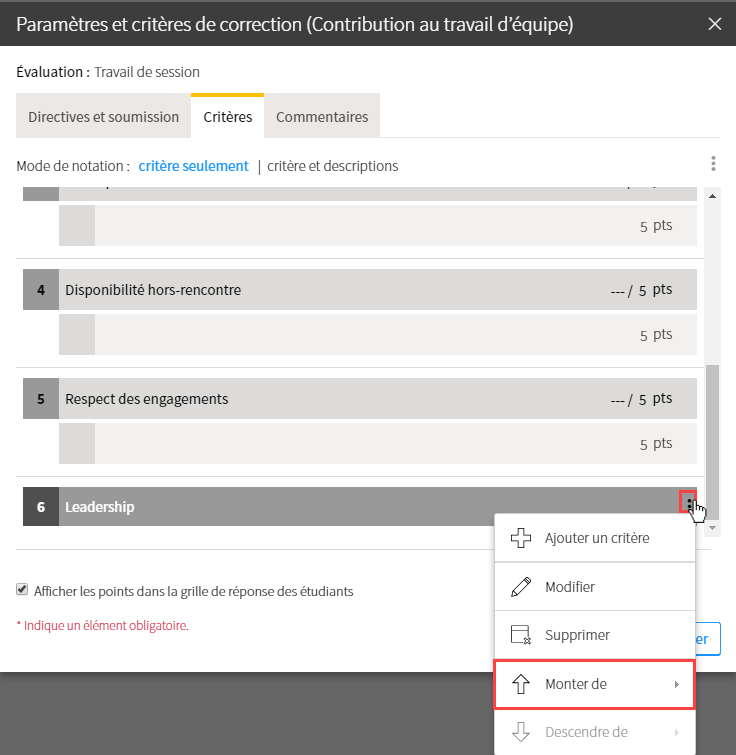Click the plus icon for Ajouter un critère
The width and height of the screenshot is (736, 755).
(x=521, y=538)
